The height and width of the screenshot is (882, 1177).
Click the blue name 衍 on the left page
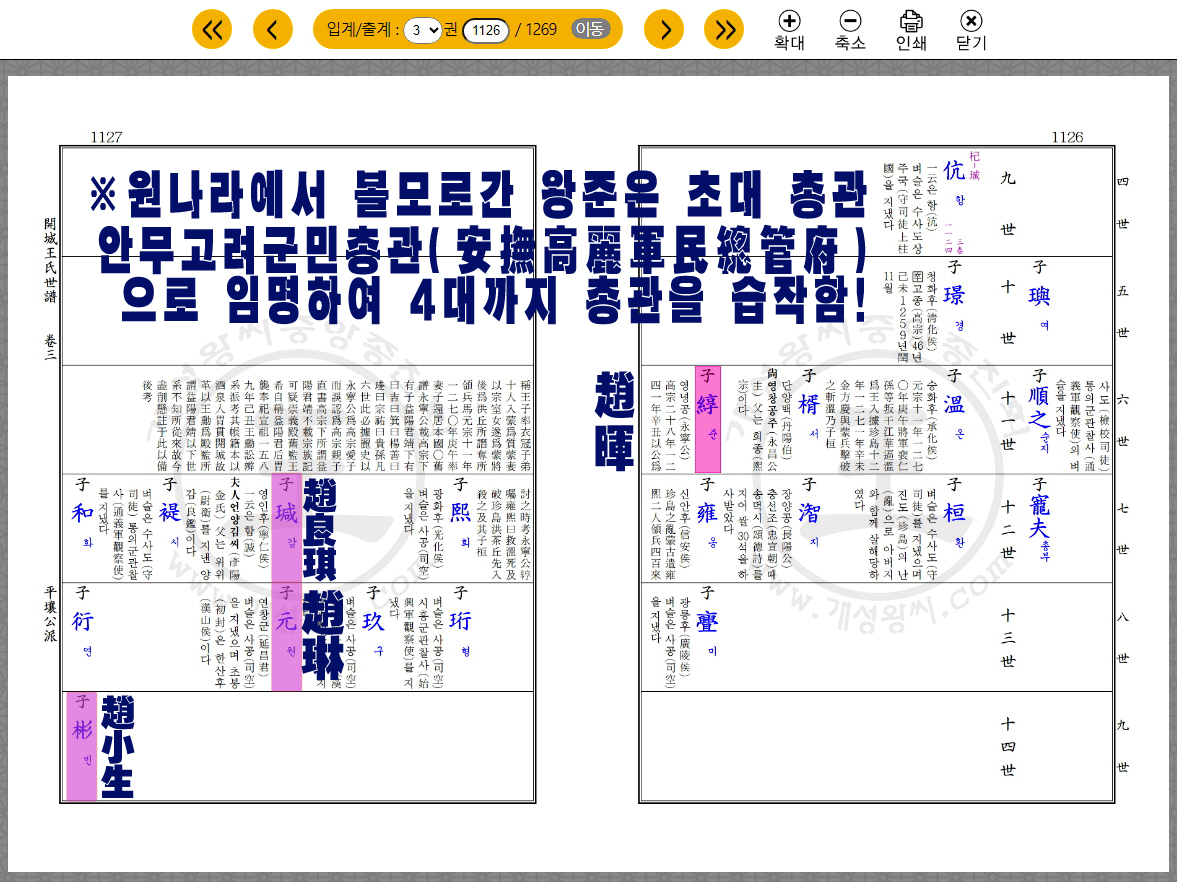82,621
